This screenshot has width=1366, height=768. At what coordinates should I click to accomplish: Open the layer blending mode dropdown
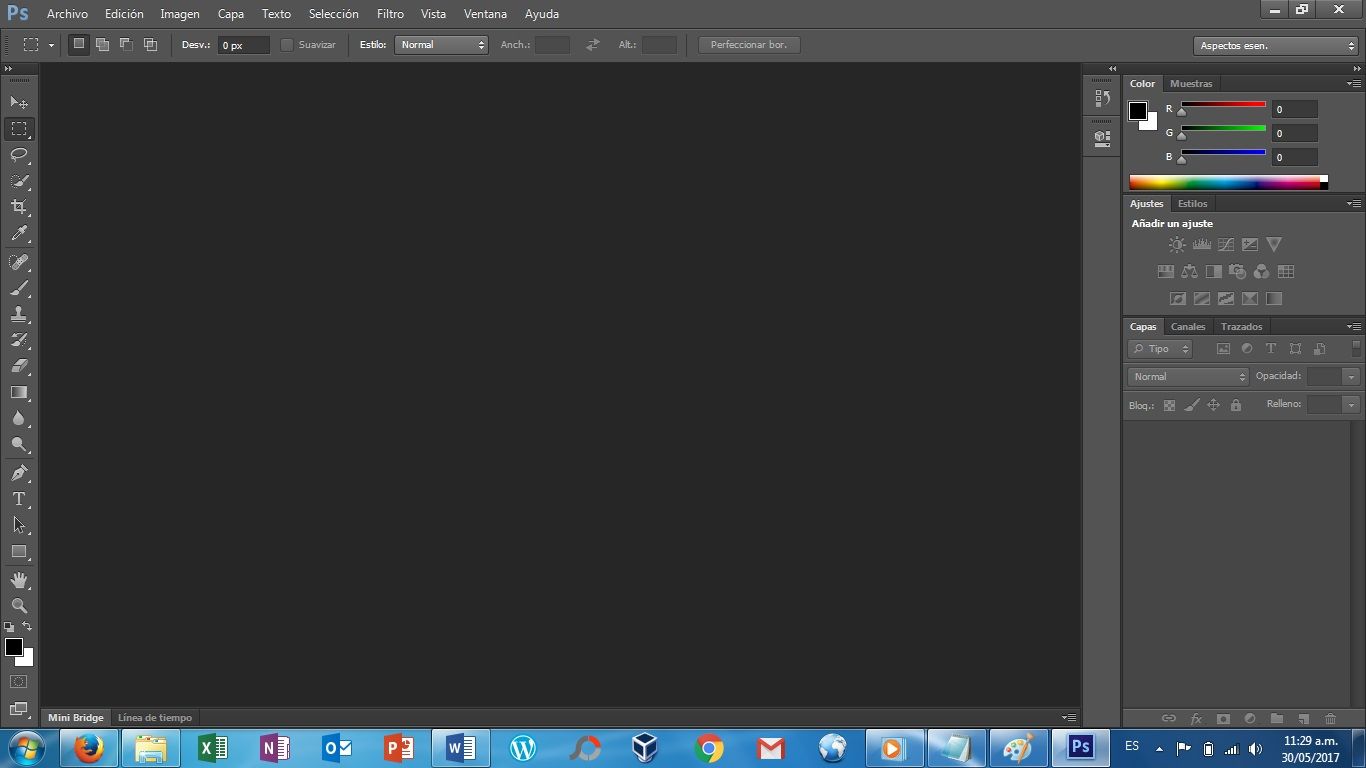click(x=1188, y=377)
